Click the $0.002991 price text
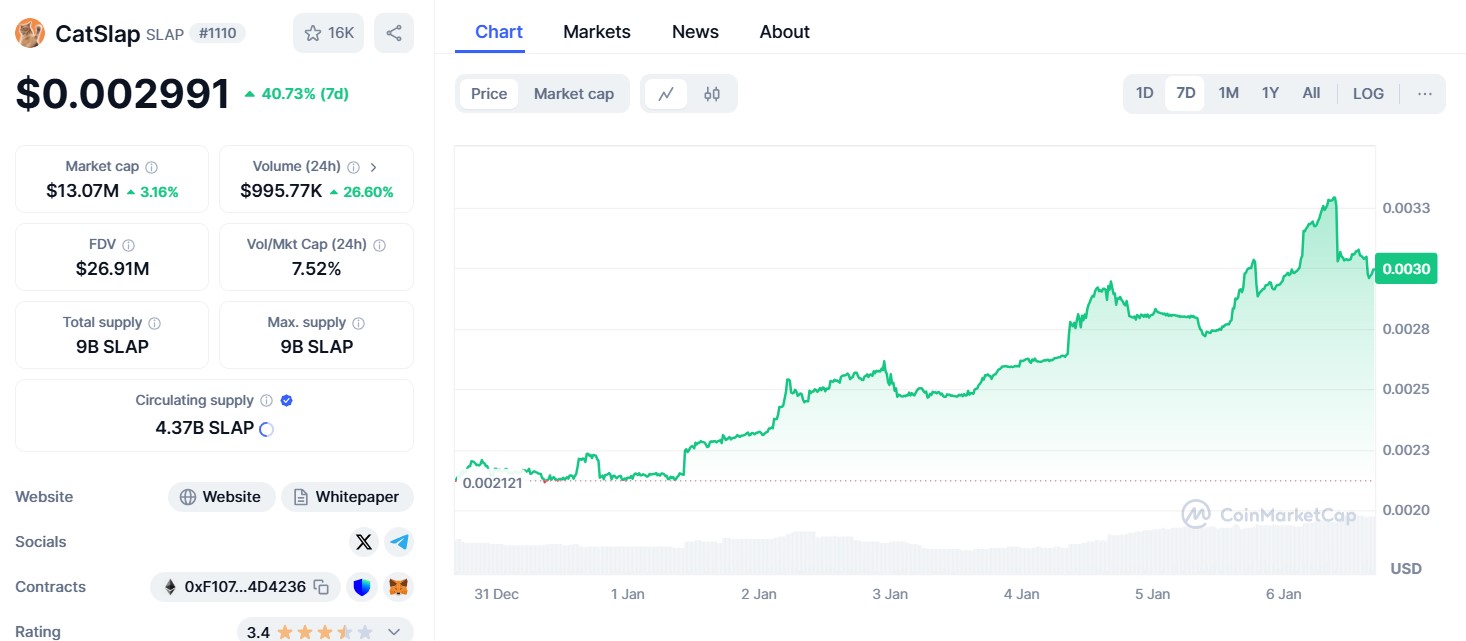Image resolution: width=1466 pixels, height=641 pixels. coord(122,94)
